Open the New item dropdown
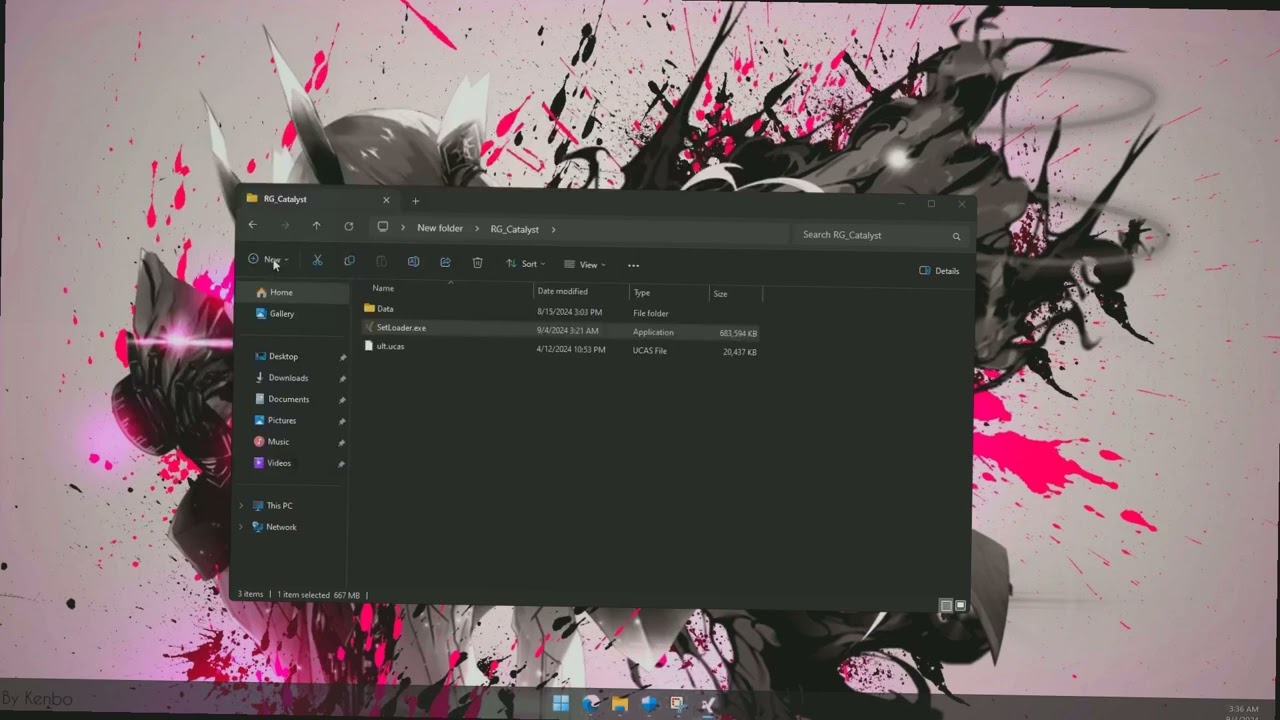1280x720 pixels. coord(268,260)
